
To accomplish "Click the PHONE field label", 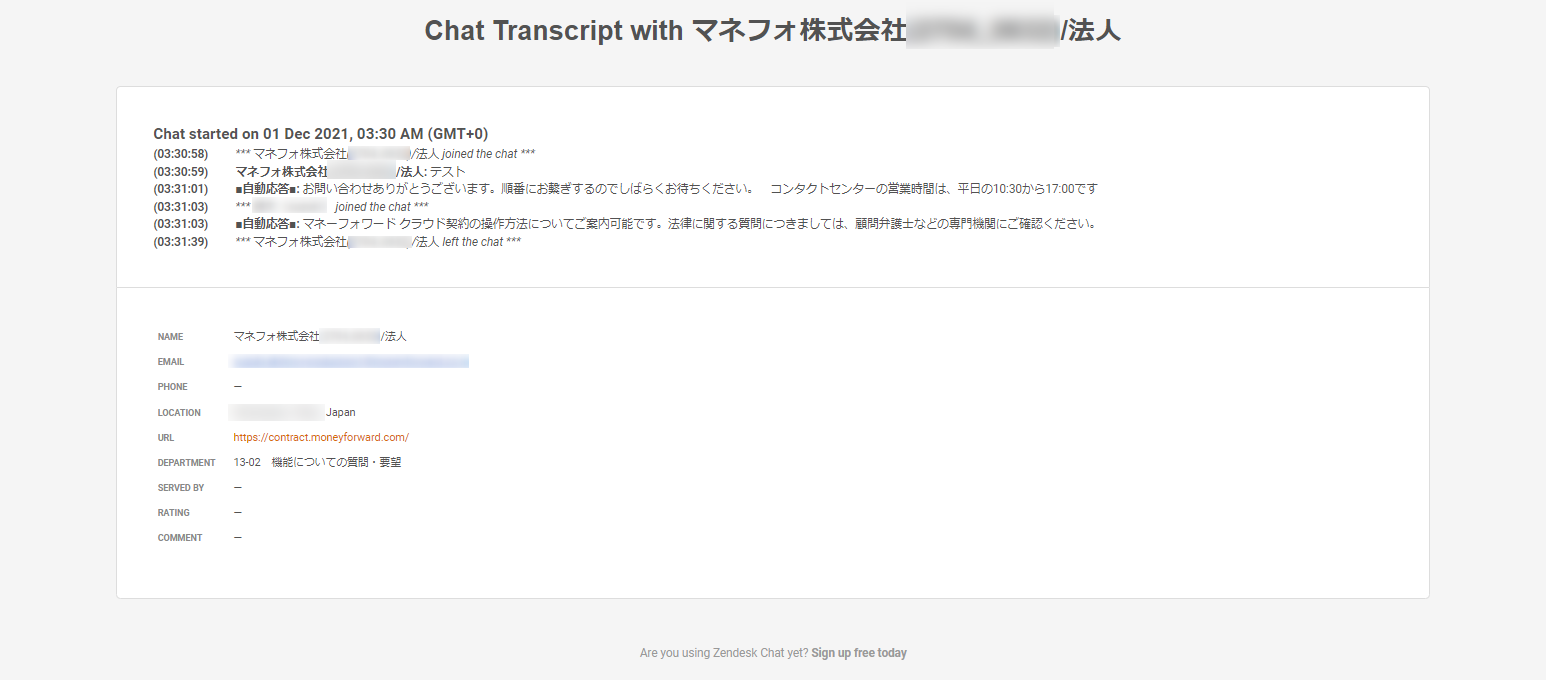I will coord(173,387).
